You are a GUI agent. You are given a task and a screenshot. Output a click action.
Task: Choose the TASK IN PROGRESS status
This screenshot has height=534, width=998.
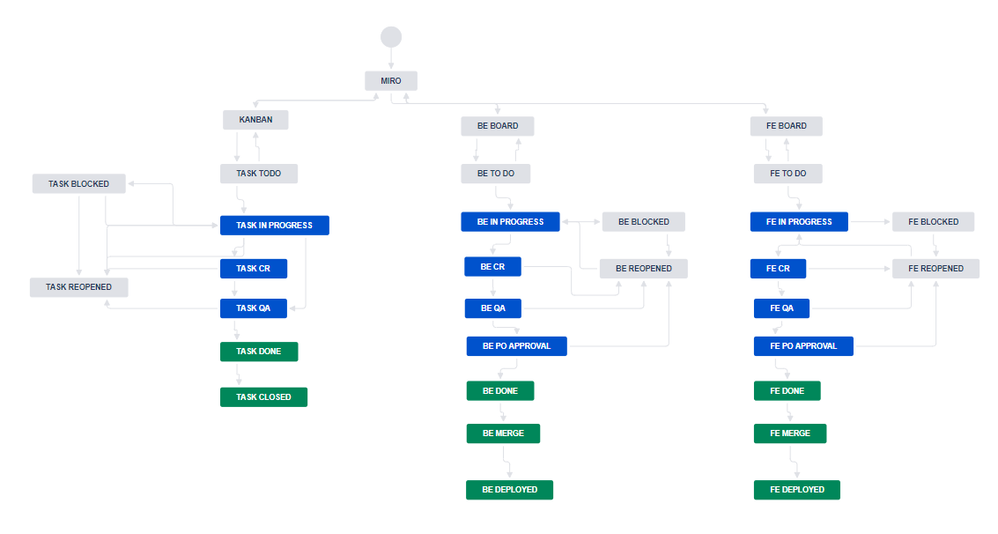click(274, 225)
